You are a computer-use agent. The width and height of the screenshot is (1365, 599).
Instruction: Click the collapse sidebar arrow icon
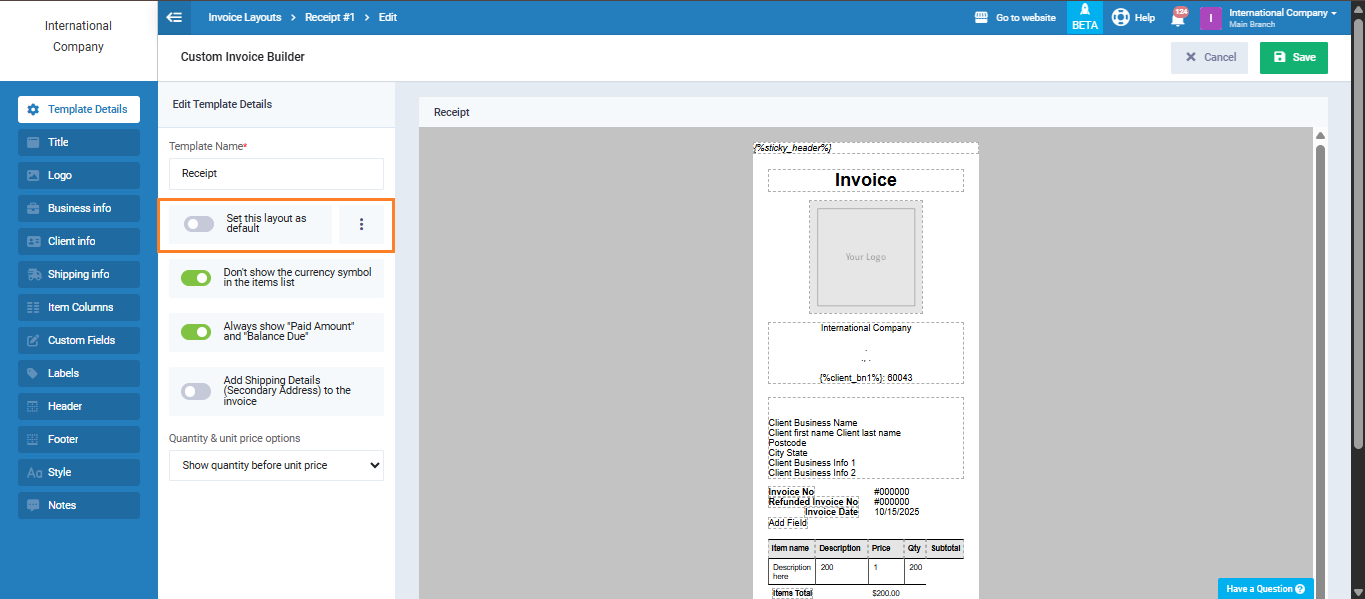pyautogui.click(x=175, y=17)
